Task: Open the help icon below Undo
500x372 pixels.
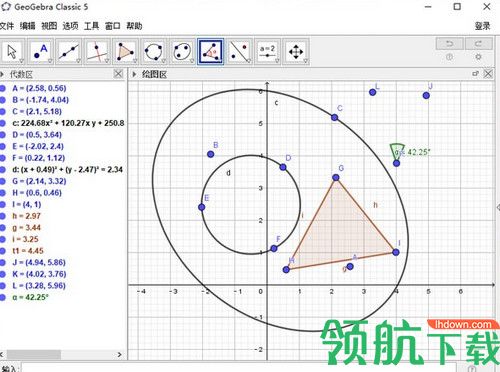Action: tap(449, 57)
